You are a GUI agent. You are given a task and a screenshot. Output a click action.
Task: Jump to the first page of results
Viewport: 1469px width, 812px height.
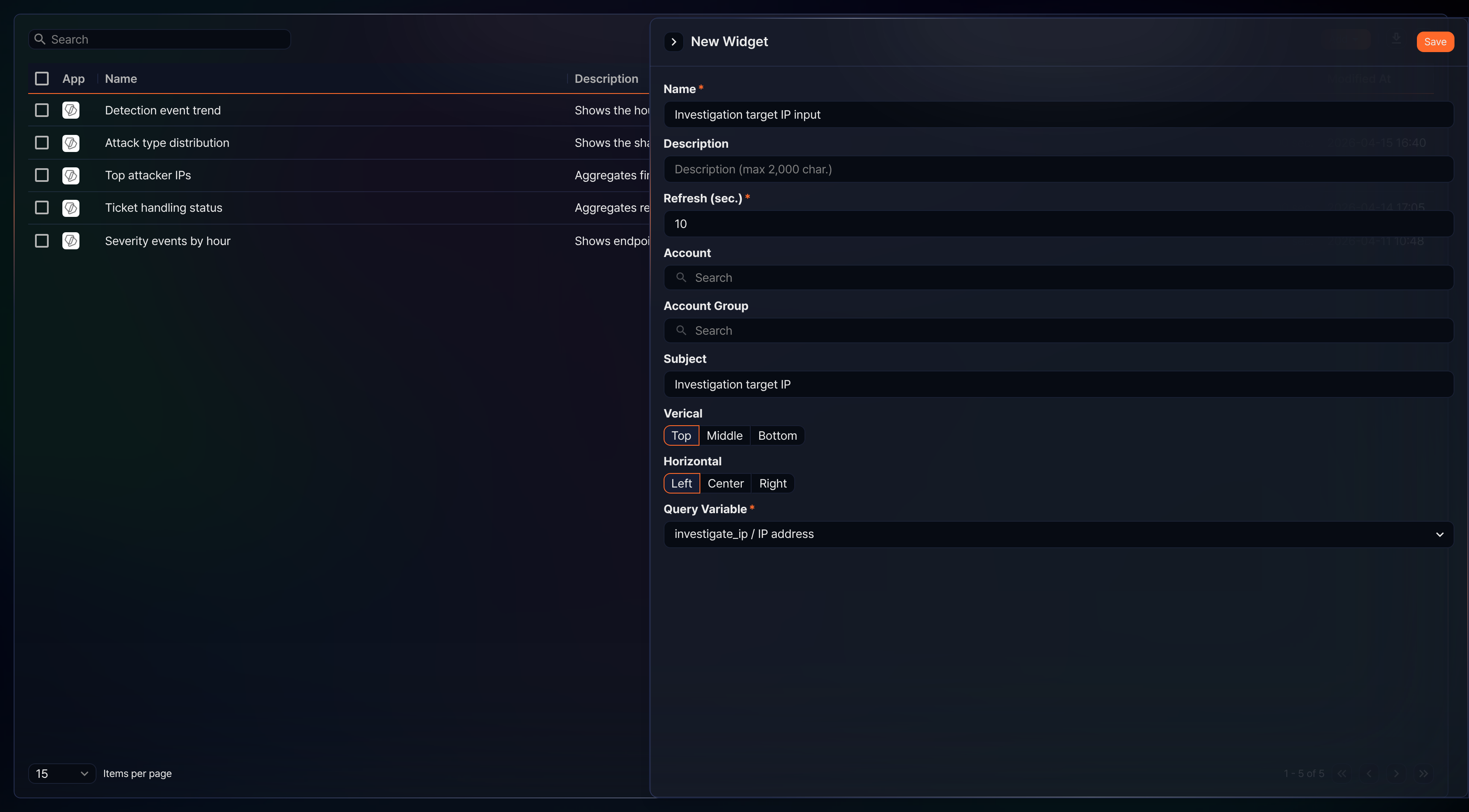click(1342, 773)
